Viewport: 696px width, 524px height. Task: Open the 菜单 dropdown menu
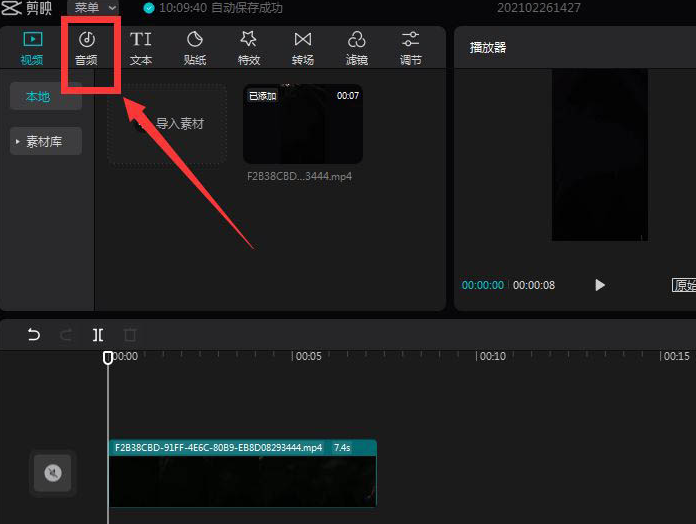tap(94, 8)
